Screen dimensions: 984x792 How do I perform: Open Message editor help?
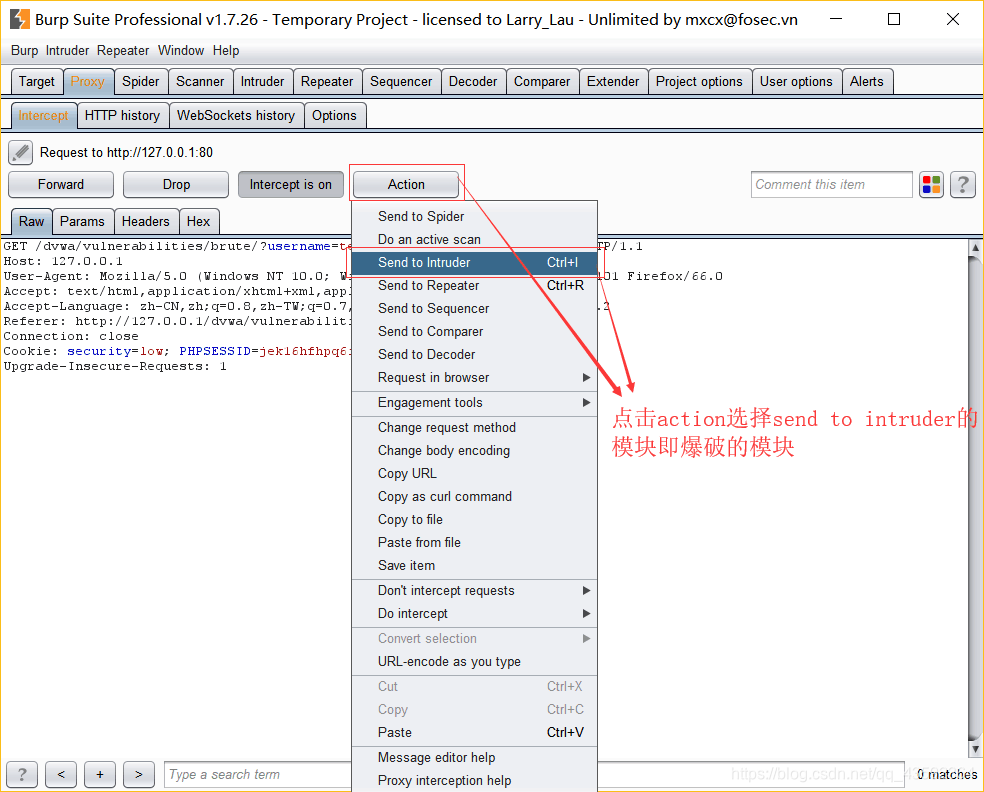pos(474,757)
